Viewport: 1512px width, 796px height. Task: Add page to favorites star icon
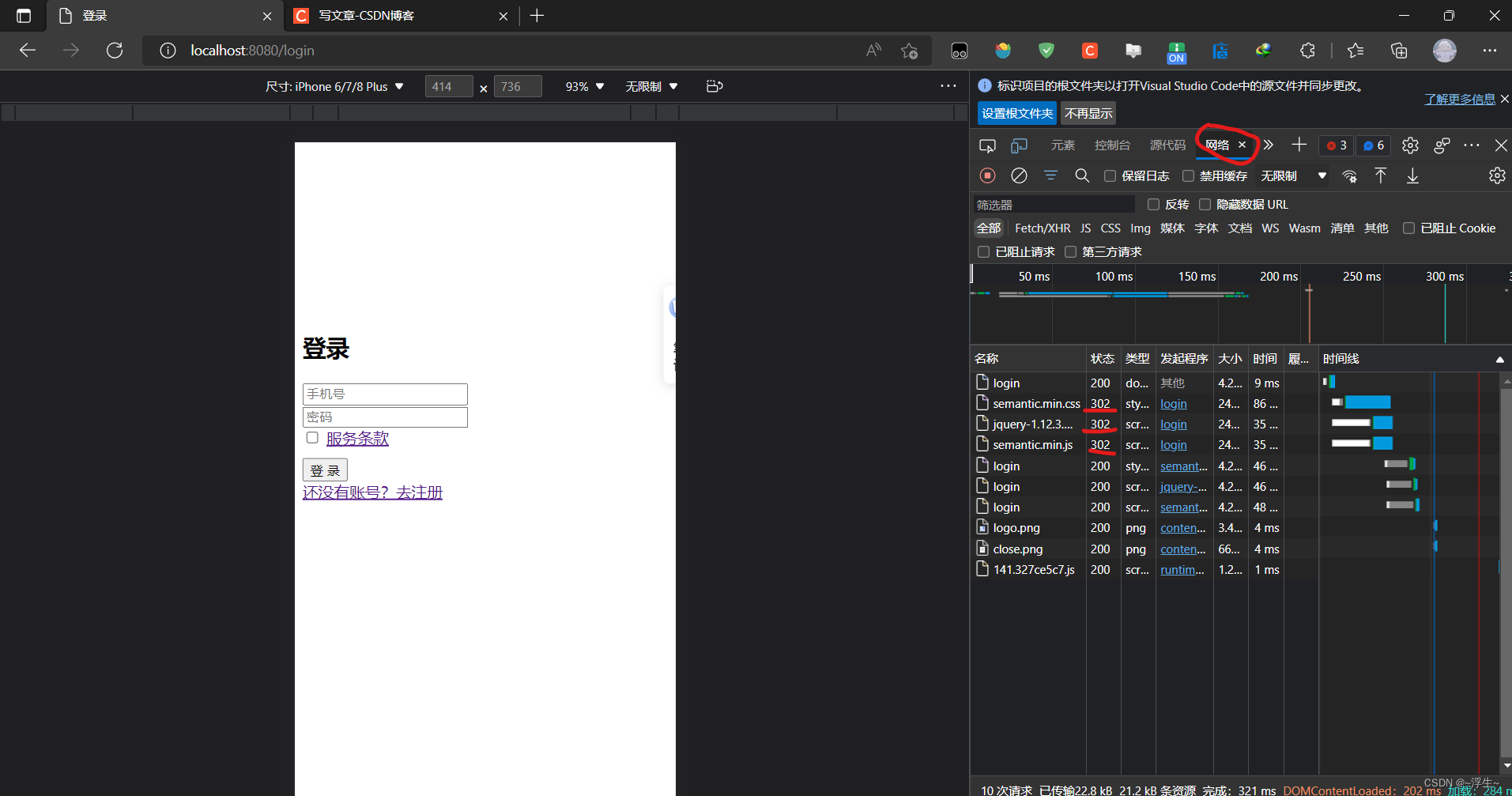pos(909,51)
